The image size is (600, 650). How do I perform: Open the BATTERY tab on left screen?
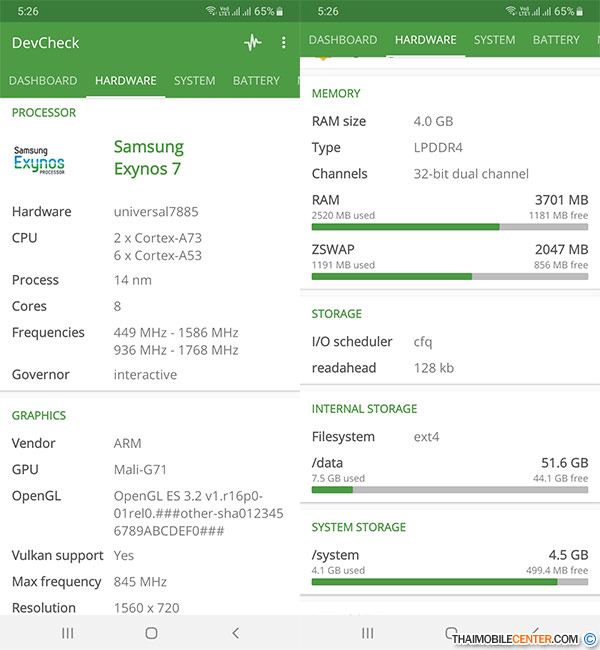256,81
